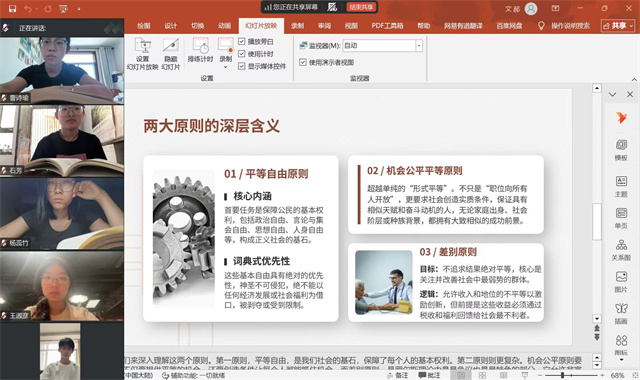Toggle Show Media Controls (显示媒体控件) checkbox
The height and width of the screenshot is (380, 640).
point(242,66)
